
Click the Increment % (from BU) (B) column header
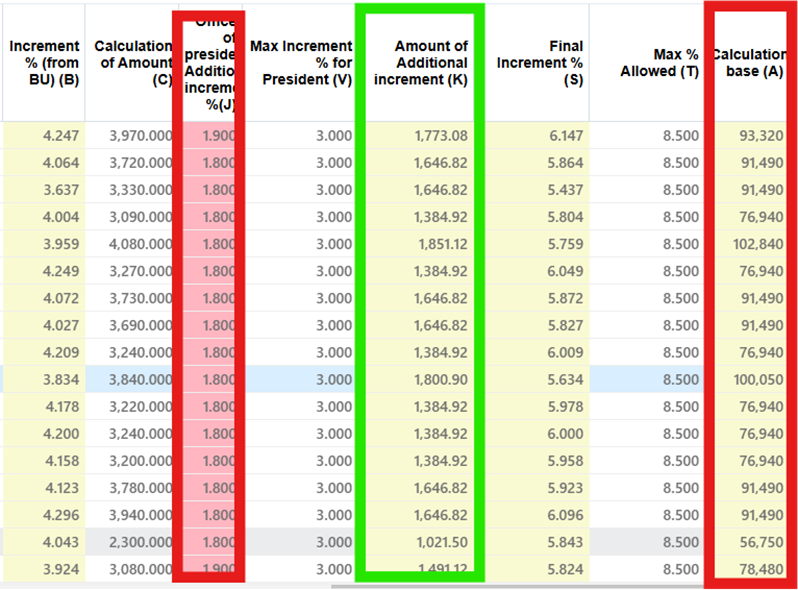coord(44,62)
